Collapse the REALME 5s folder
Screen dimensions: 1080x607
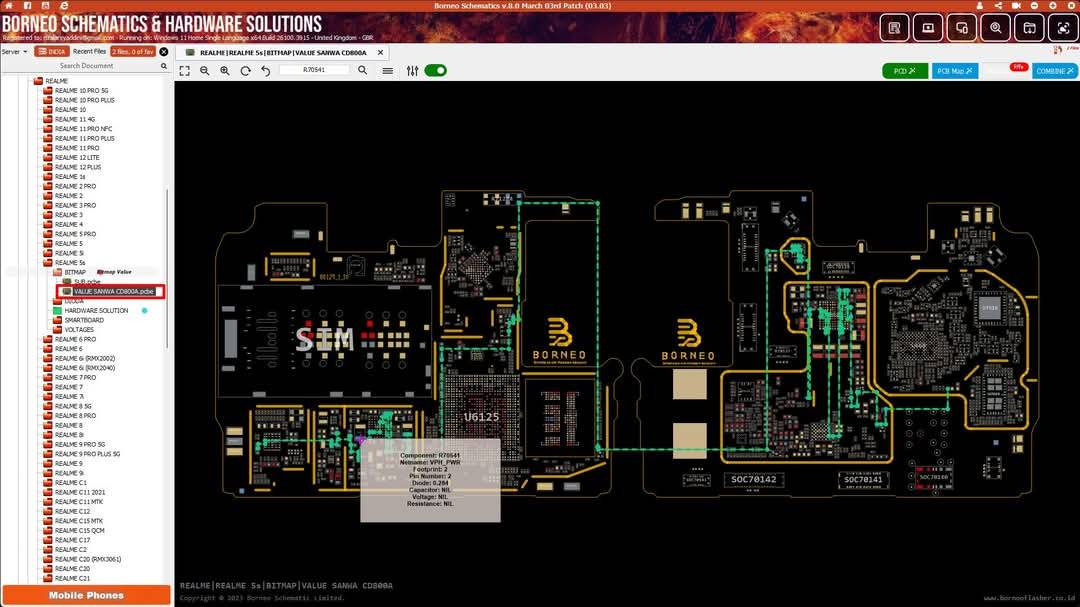(48, 263)
